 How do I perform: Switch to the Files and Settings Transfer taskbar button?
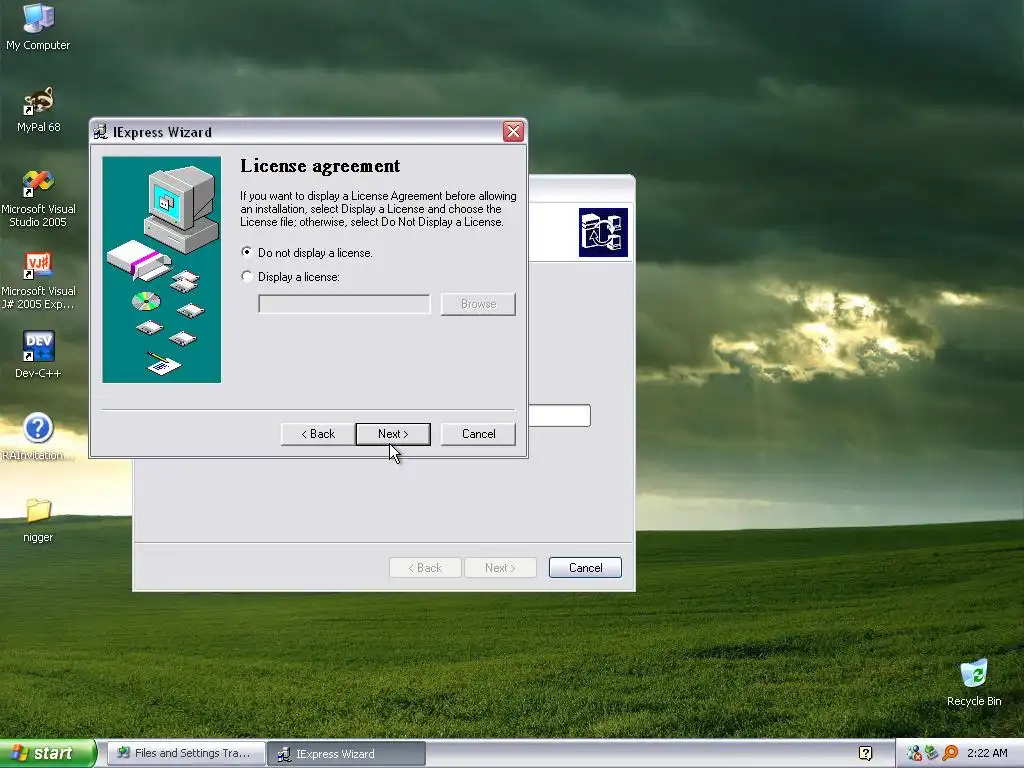[x=186, y=753]
